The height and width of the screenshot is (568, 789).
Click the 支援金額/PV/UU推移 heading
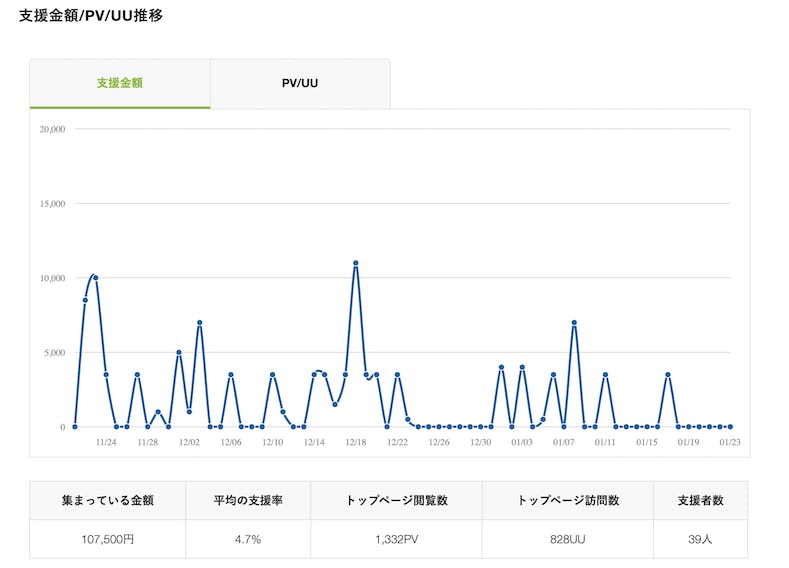point(91,16)
